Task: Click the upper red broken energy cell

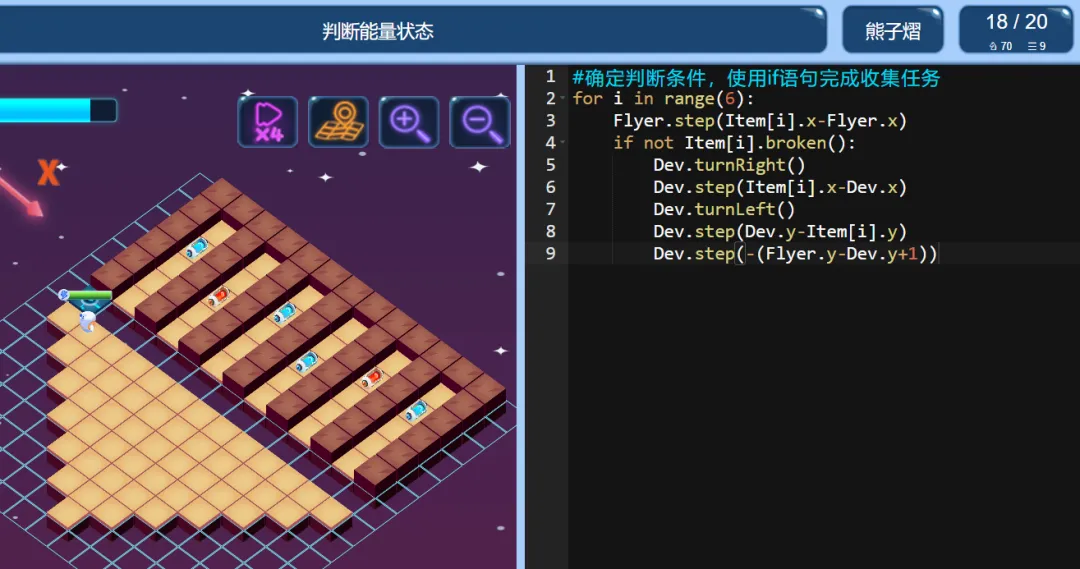Action: (219, 298)
